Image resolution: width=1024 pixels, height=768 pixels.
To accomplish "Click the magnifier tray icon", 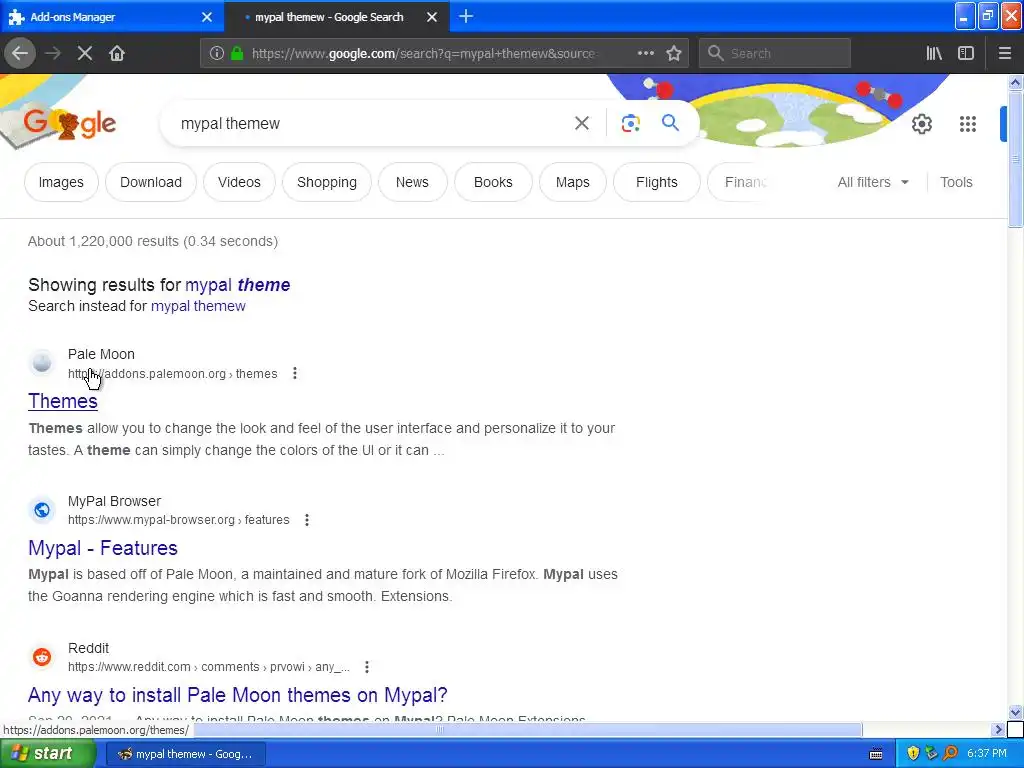I will pos(950,753).
